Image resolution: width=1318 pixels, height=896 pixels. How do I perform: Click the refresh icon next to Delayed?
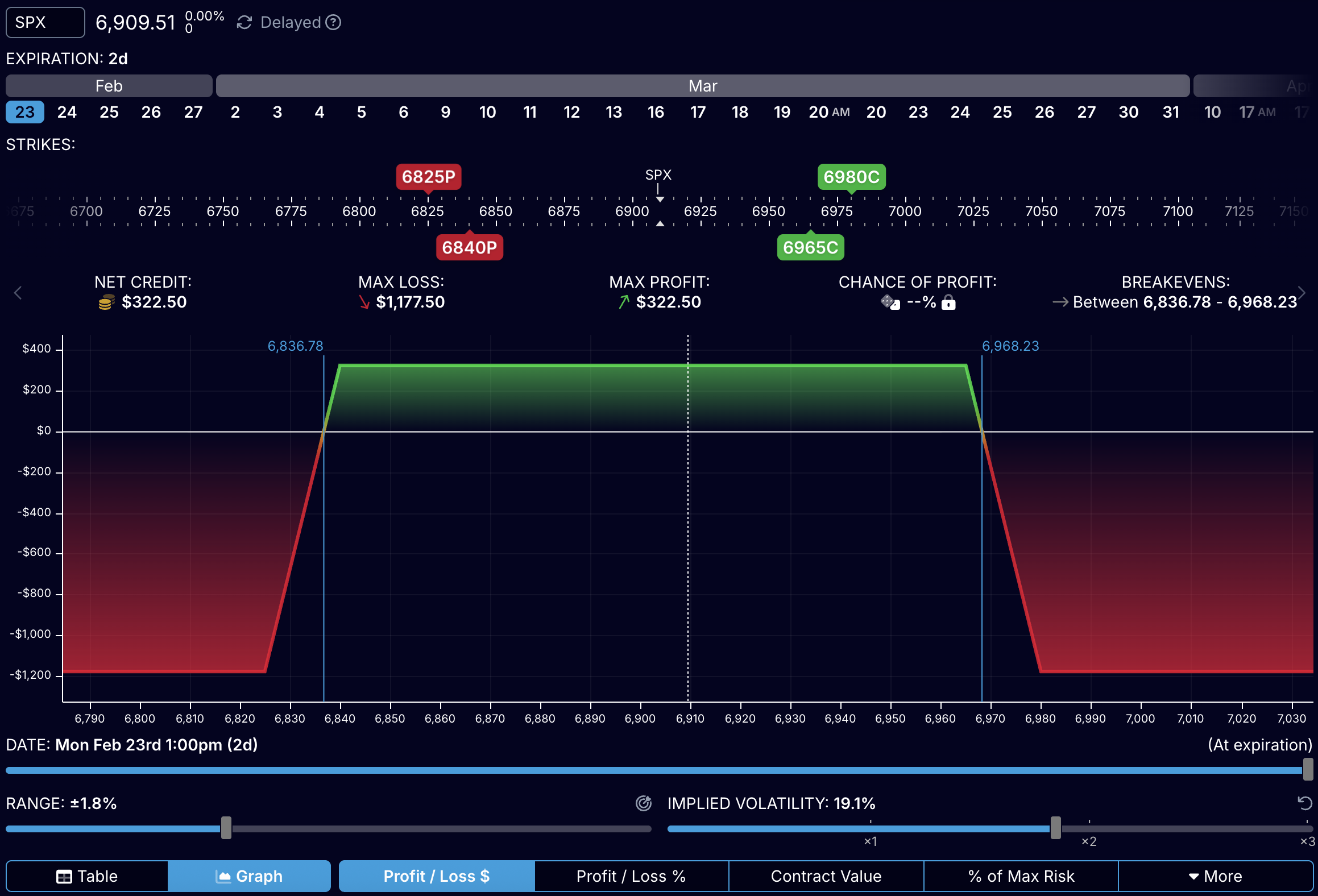244,22
